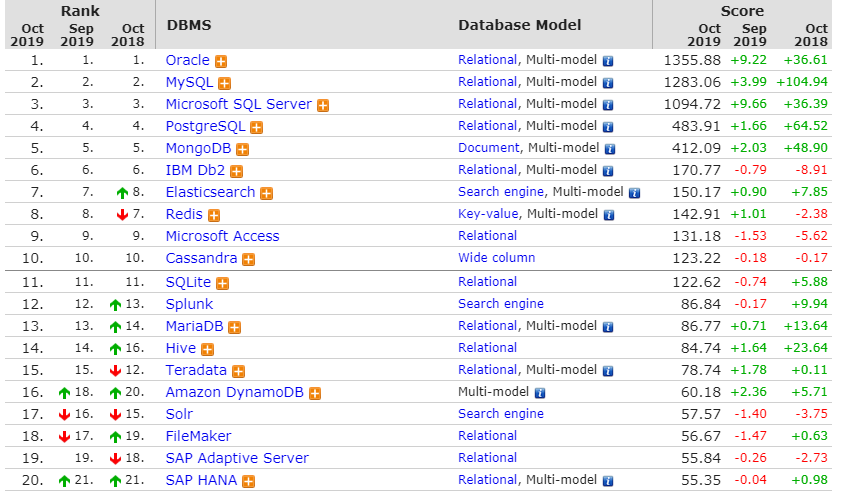The width and height of the screenshot is (844, 492).
Task: Click the info icon in Amazon DynamoDB's row
Action: click(x=540, y=393)
